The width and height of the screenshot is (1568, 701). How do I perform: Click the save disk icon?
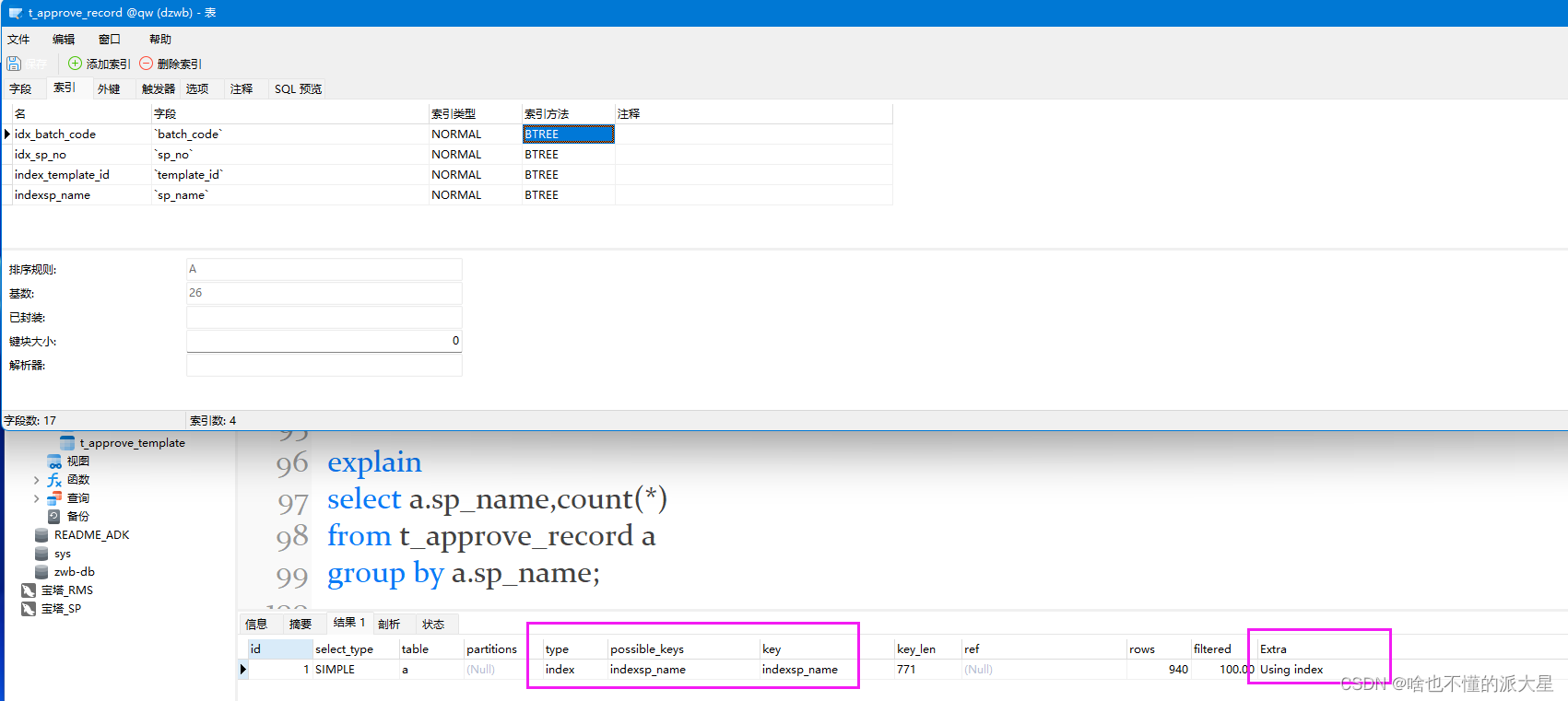(x=14, y=64)
